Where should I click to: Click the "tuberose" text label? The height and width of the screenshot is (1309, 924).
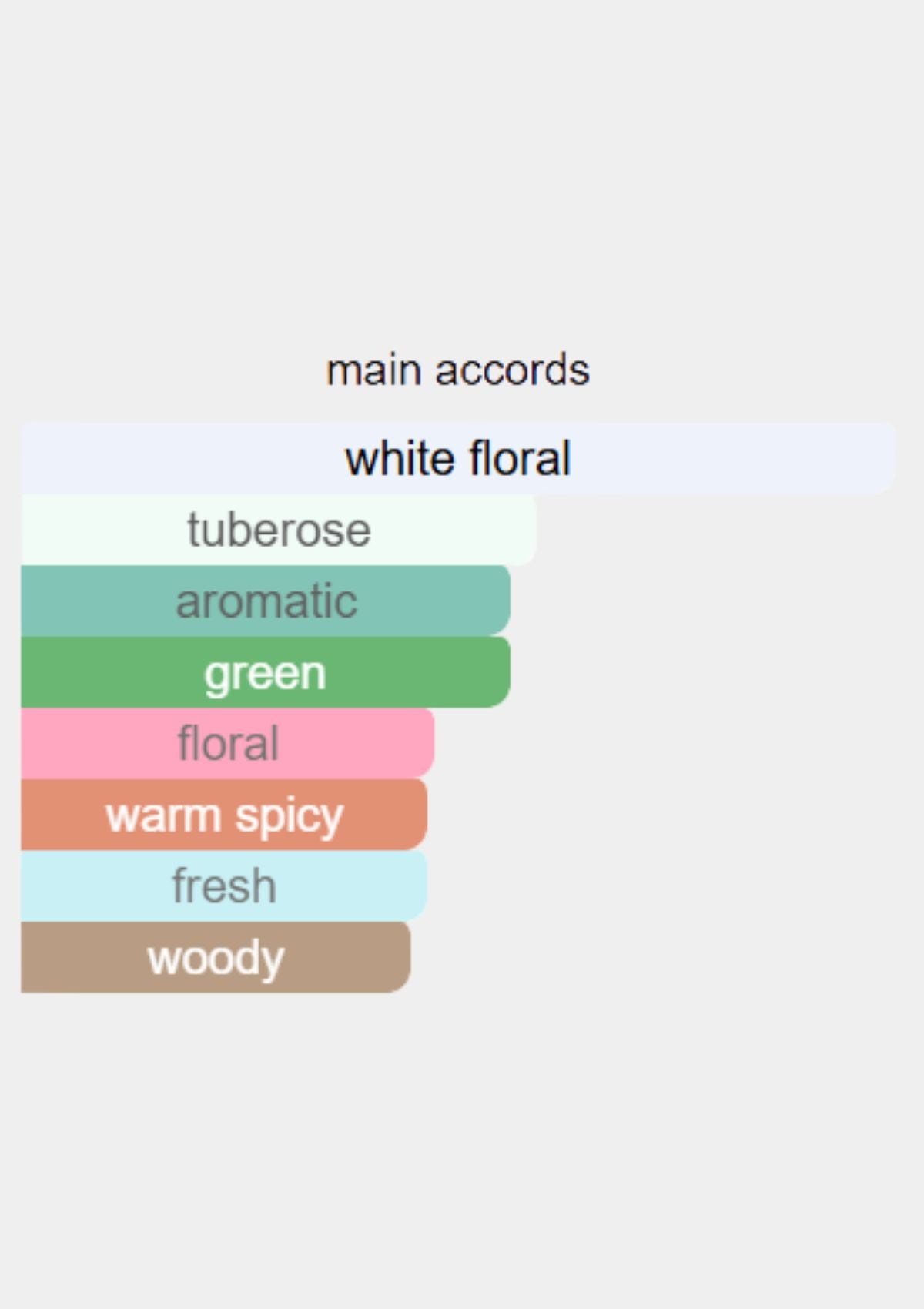[279, 530]
